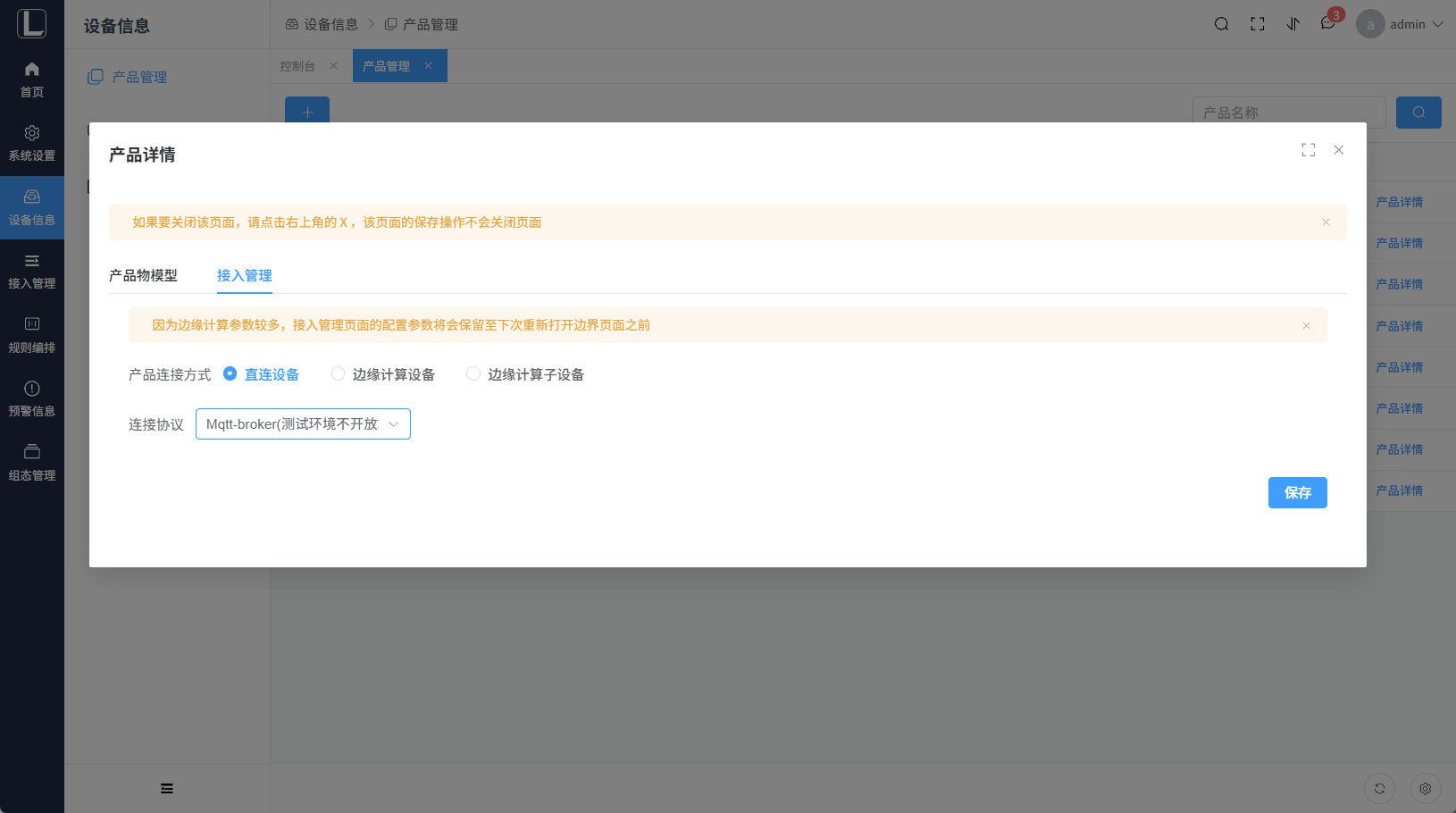The image size is (1456, 813).
Task: Switch to the 产品物模型 tab
Action: [x=143, y=275]
